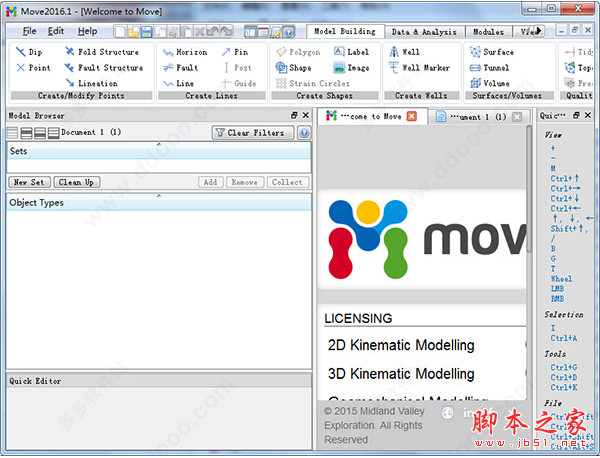Click fourth Model Browser layout icon
The image size is (600, 458).
[54, 133]
